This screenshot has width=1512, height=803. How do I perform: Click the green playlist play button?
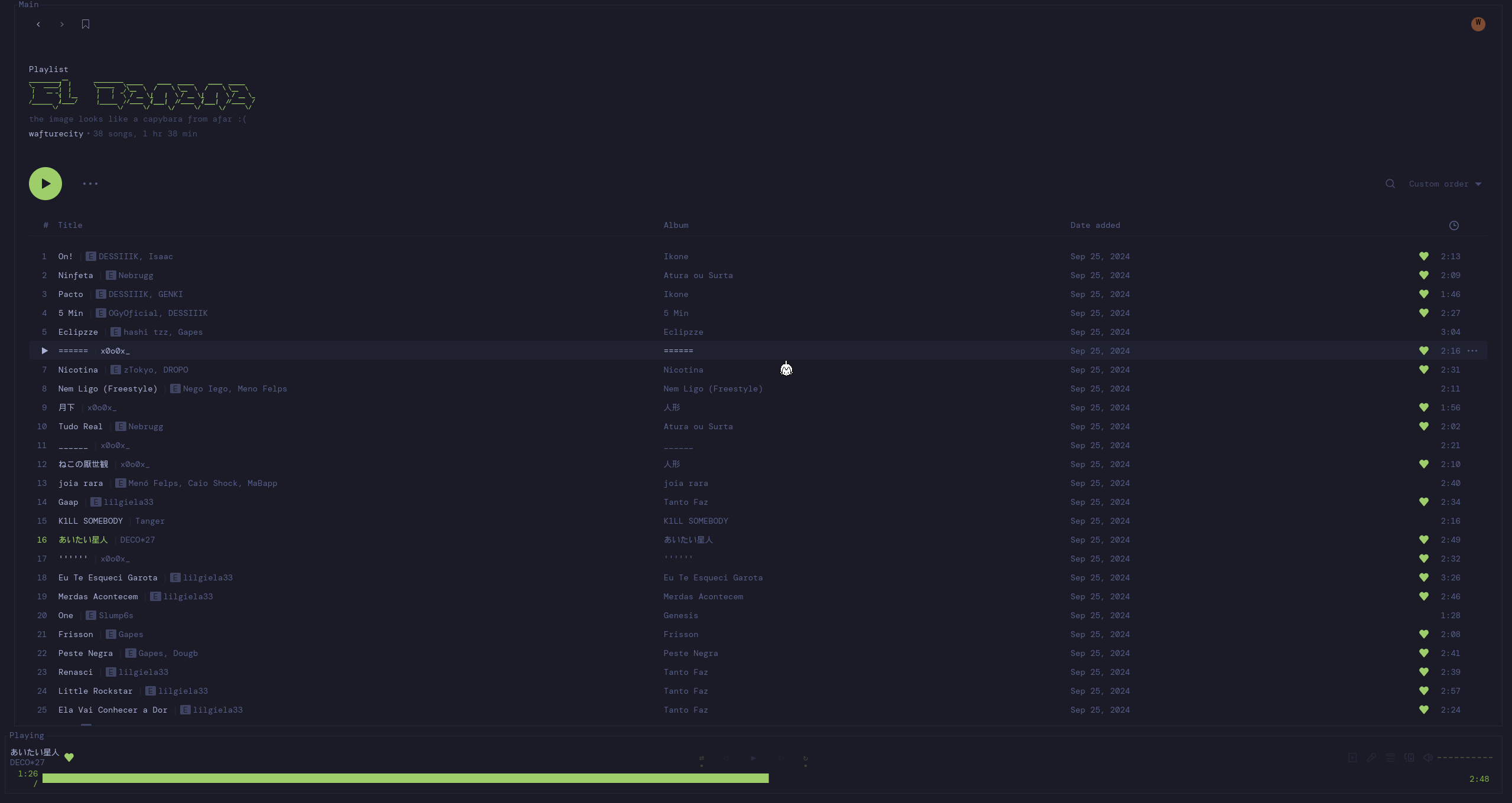[x=45, y=184]
